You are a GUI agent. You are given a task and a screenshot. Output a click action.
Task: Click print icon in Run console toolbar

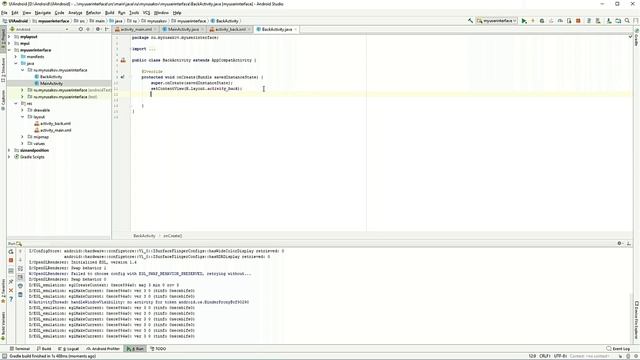click(20, 286)
